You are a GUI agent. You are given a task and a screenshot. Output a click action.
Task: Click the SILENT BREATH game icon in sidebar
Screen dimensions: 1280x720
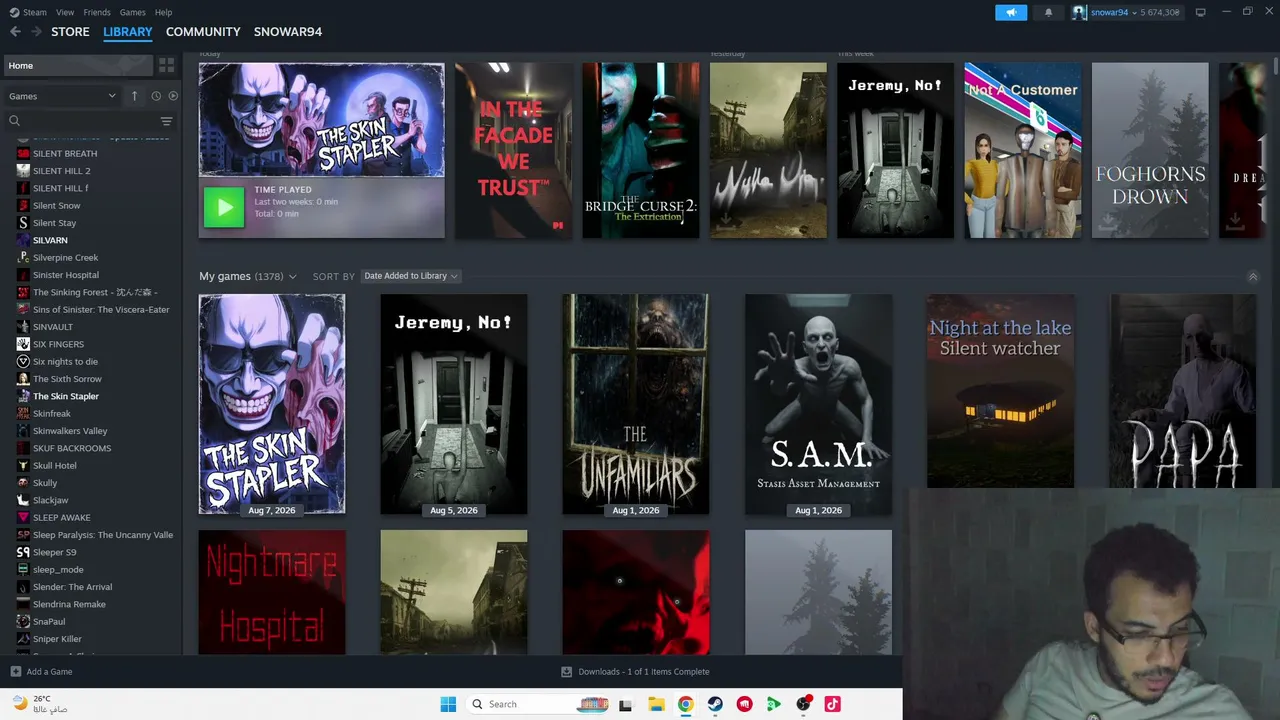[23, 154]
